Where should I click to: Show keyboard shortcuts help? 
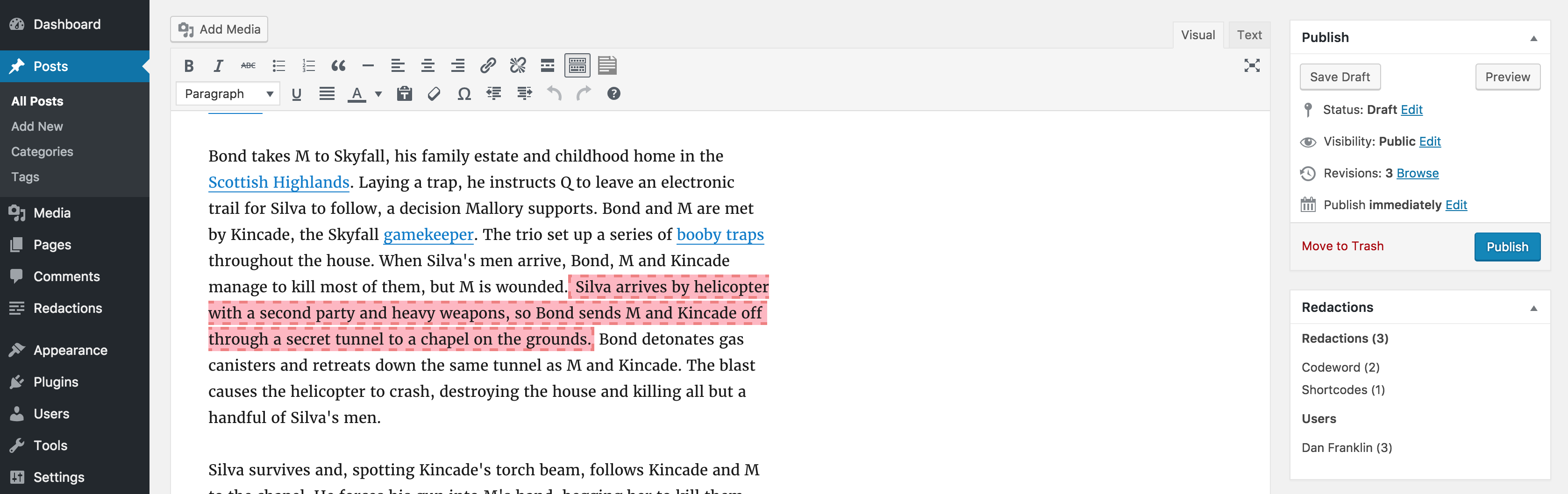(613, 94)
